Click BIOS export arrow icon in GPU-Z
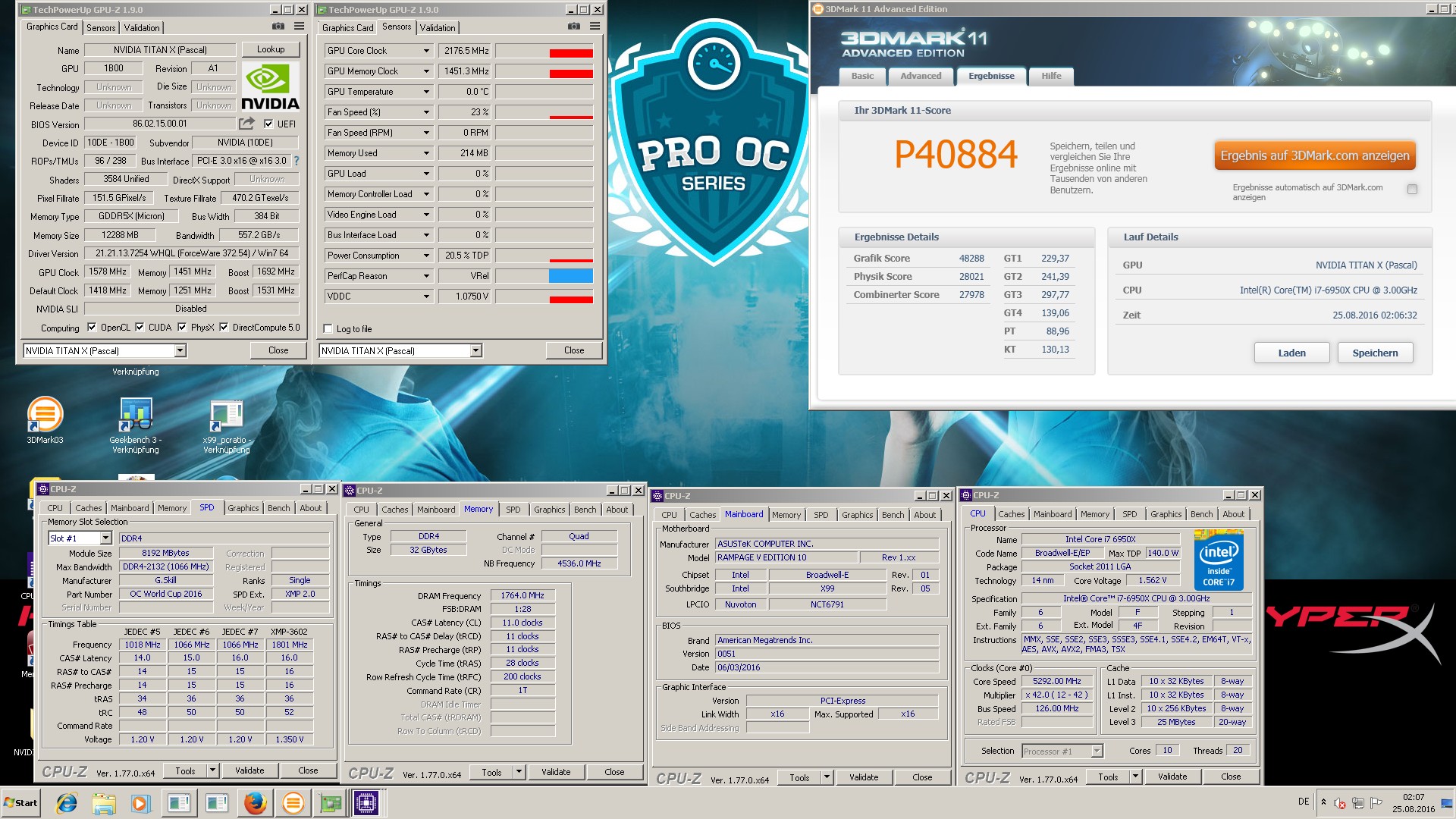Viewport: 1456px width, 819px height. tap(246, 124)
